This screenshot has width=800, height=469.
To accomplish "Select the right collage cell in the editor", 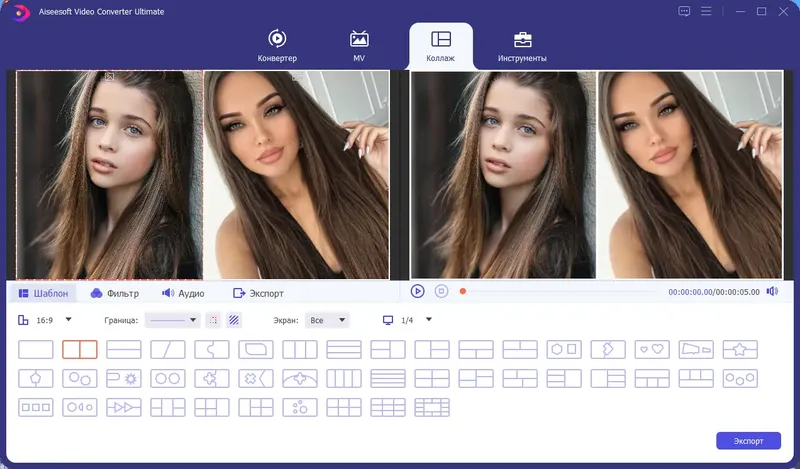I will tap(296, 175).
